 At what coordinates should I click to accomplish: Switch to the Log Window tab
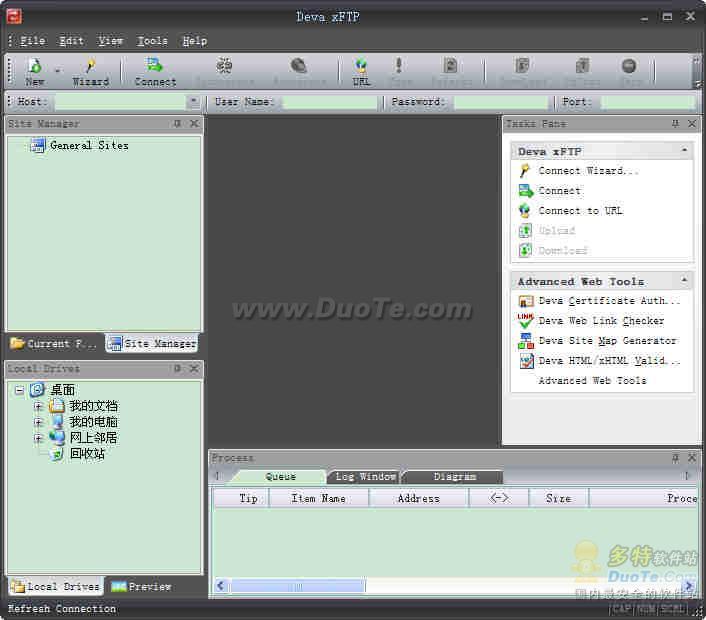365,476
